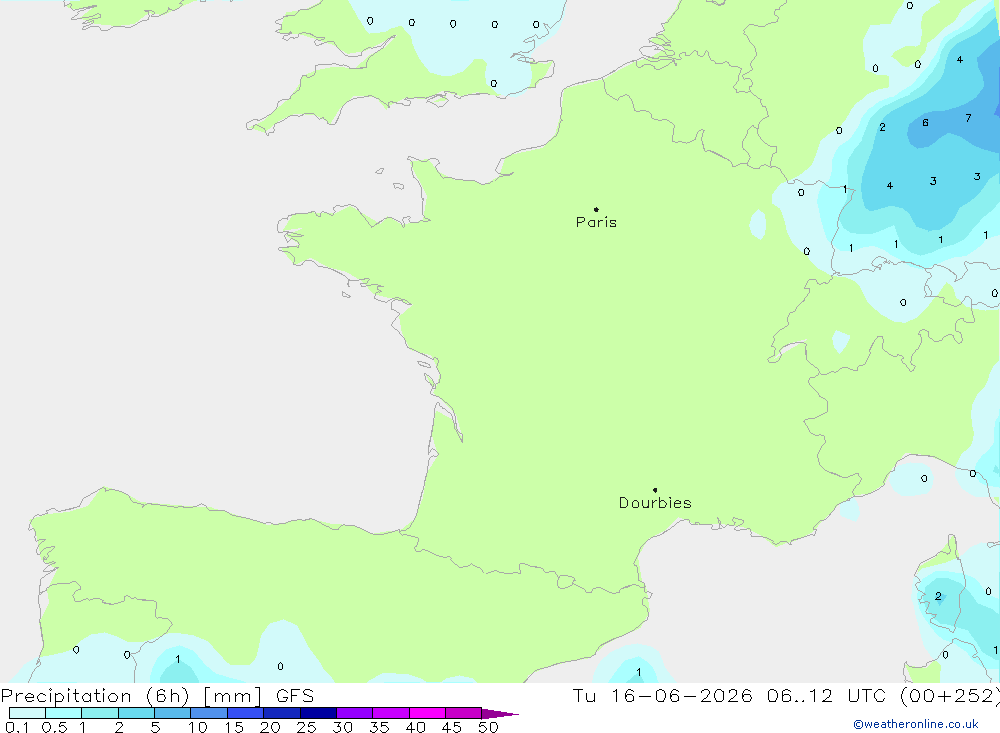
Task: Click the '35' legend scale label
Action: (379, 727)
